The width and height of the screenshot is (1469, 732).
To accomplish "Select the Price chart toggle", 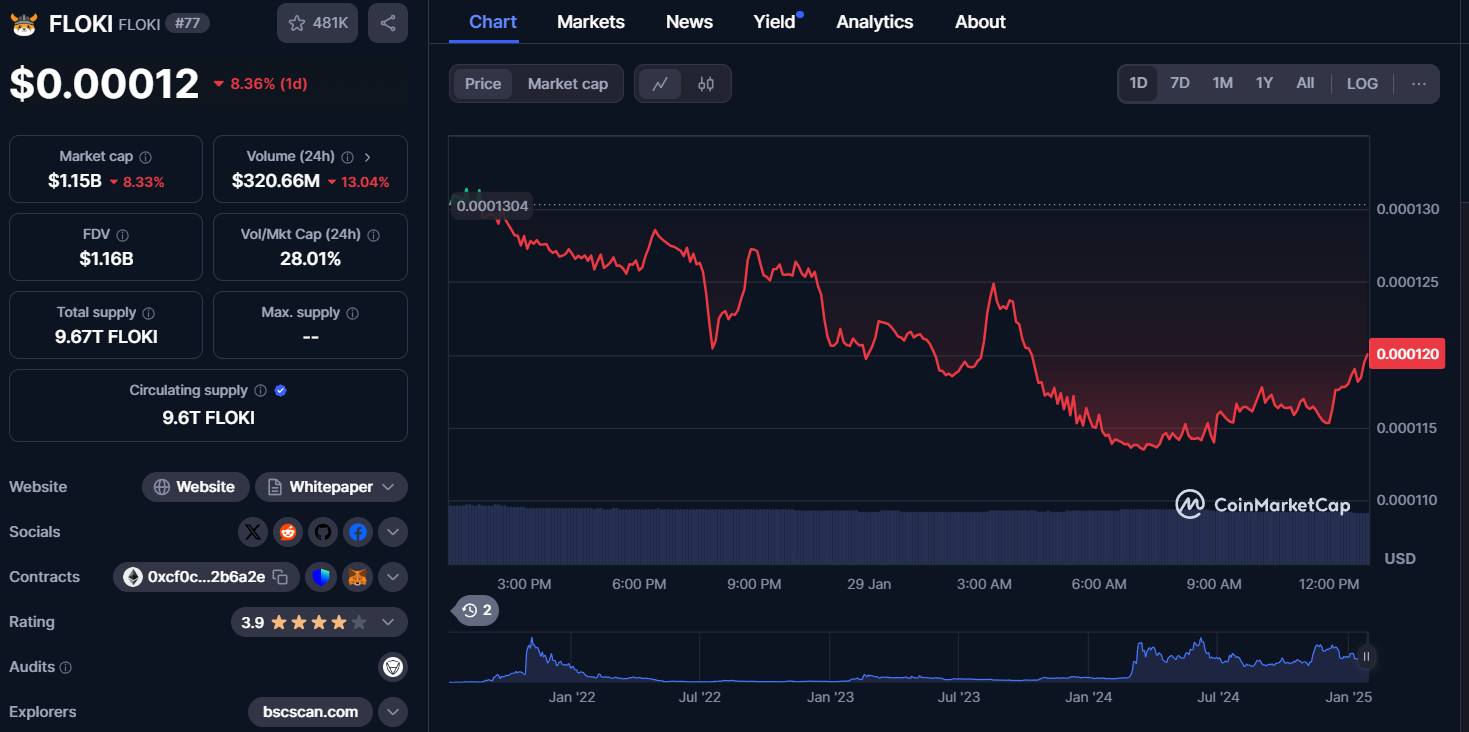I will click(x=483, y=84).
